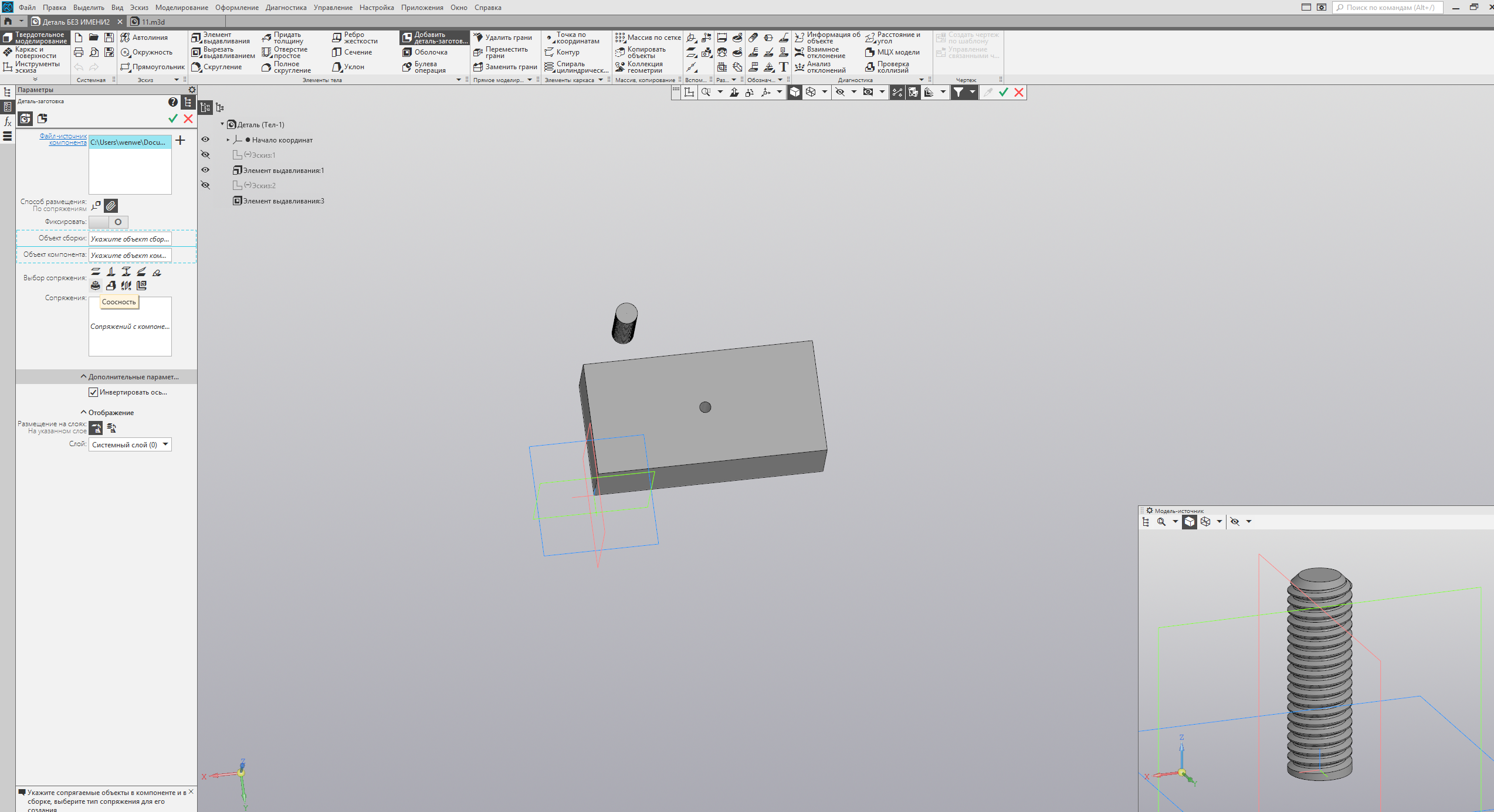Viewport: 1494px width, 812px height.
Task: Toggle shaded display cube in view toolbar
Action: pyautogui.click(x=795, y=92)
